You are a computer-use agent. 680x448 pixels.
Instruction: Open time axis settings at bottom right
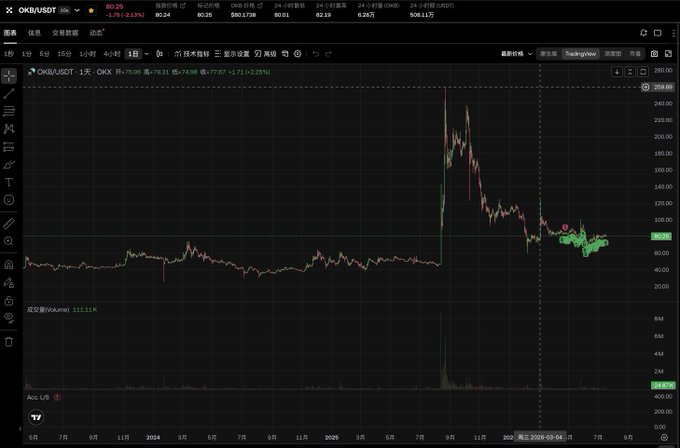tap(664, 437)
